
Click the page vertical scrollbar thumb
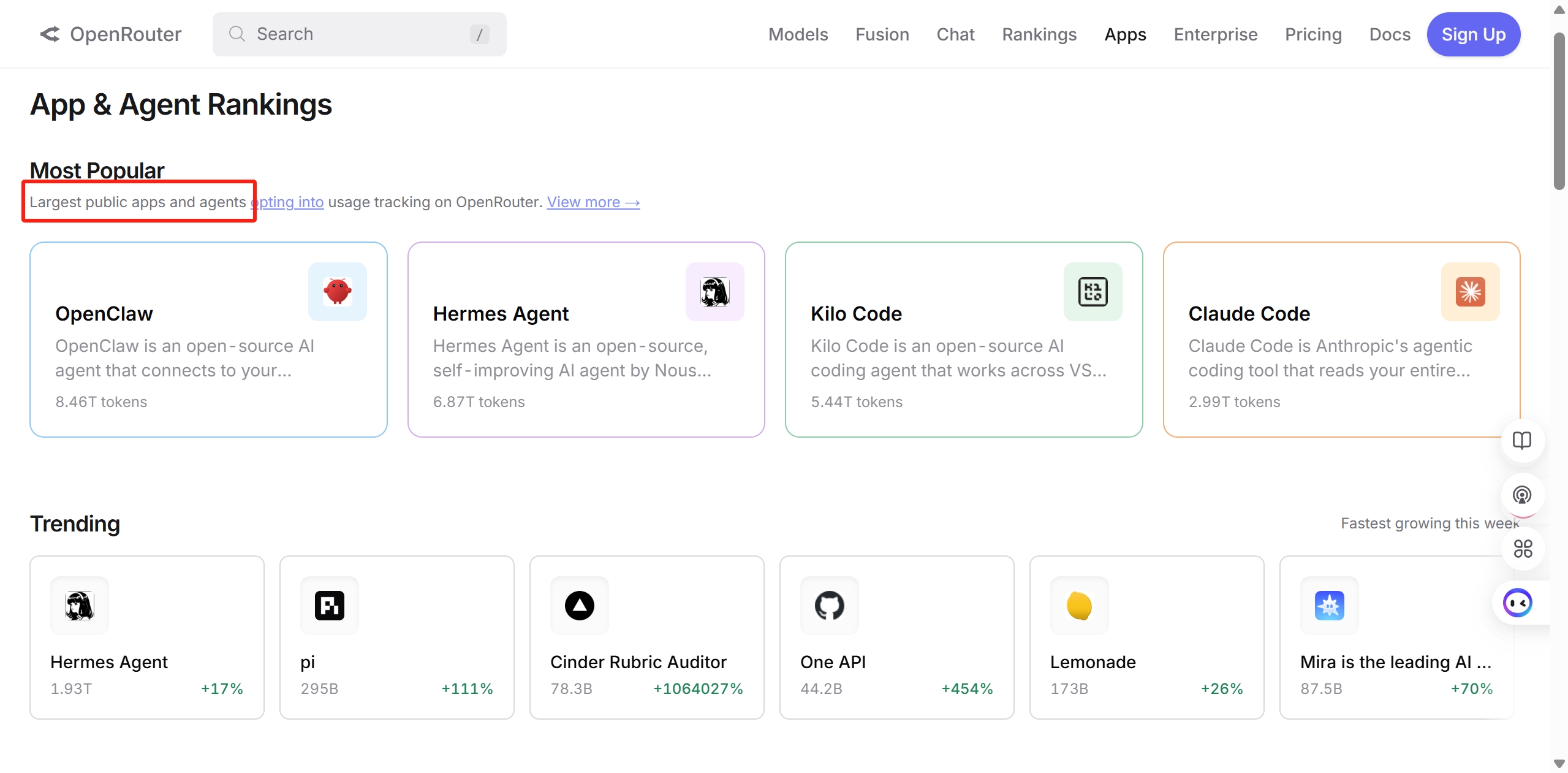(1559, 110)
